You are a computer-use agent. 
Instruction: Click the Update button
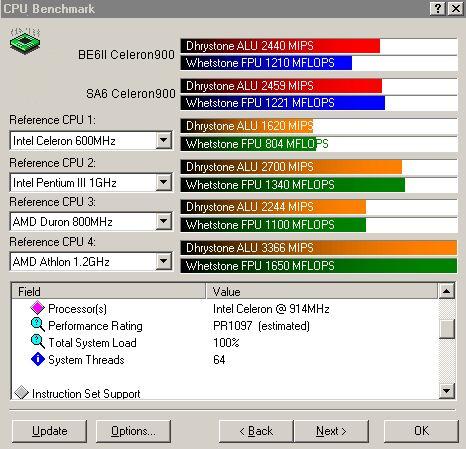tap(49, 431)
